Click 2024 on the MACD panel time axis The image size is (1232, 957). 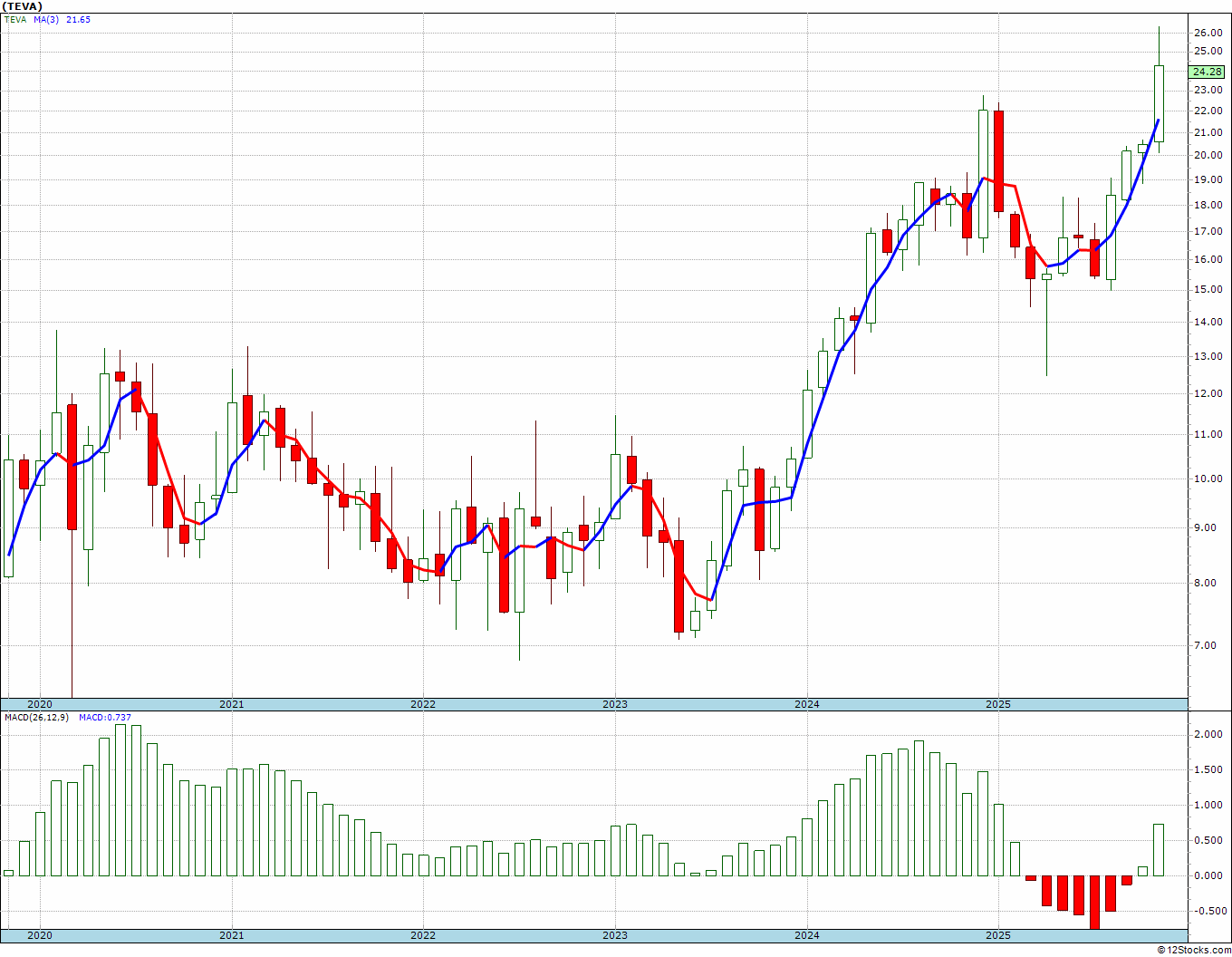807,935
